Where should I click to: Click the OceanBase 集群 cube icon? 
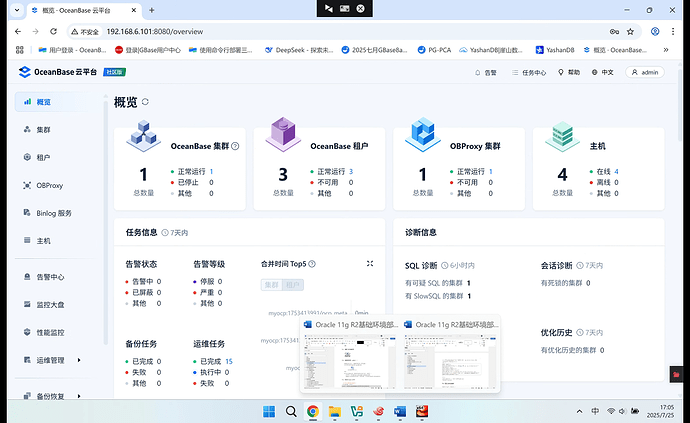pos(143,136)
